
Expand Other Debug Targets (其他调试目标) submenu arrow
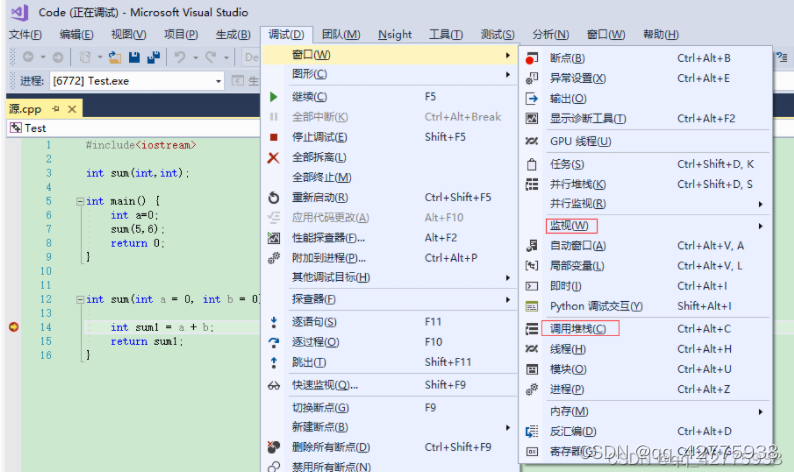pos(507,278)
